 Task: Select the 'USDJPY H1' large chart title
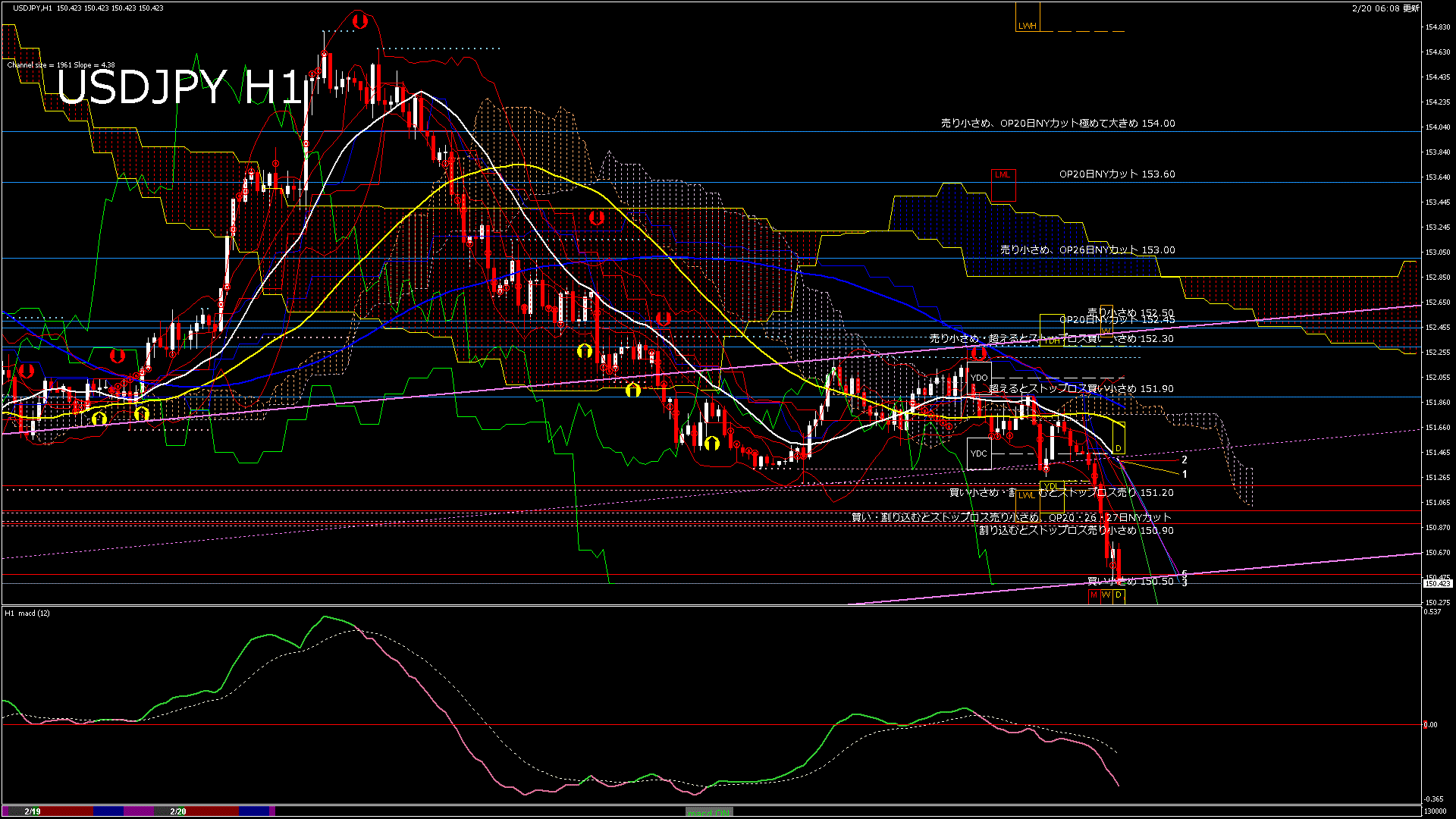(x=180, y=87)
